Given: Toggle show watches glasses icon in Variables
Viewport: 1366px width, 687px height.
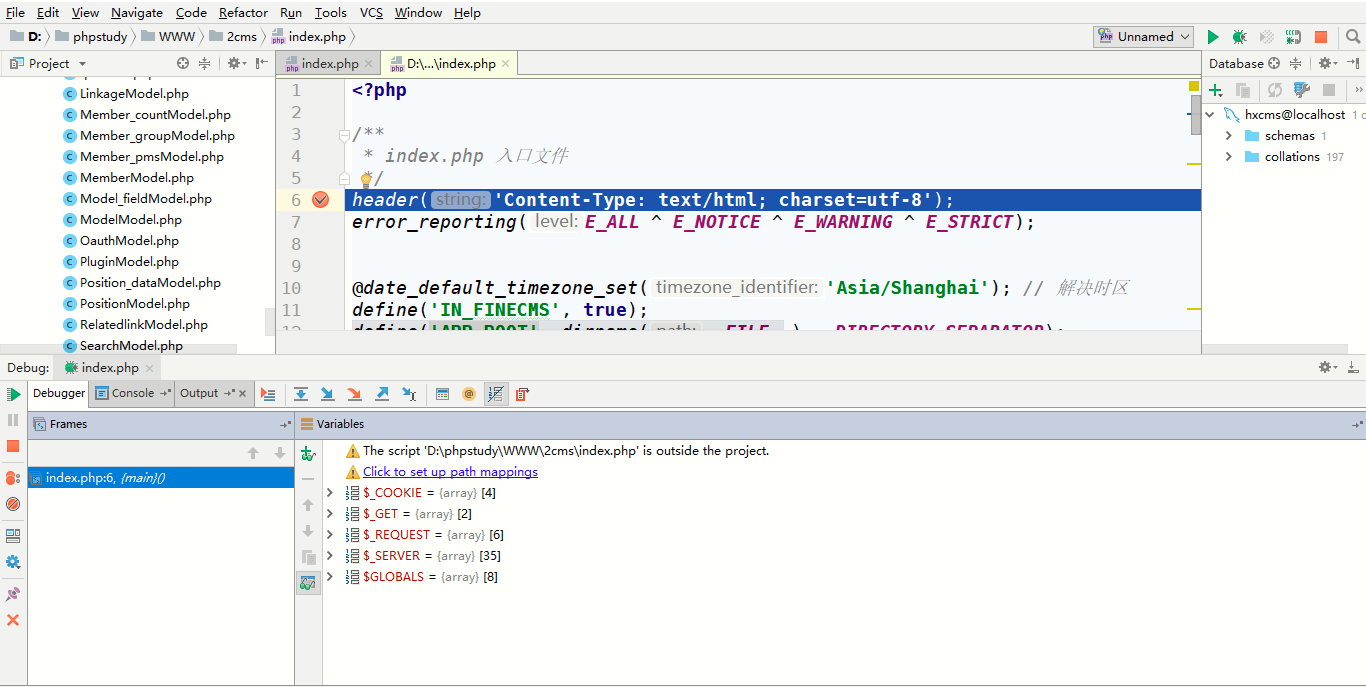Looking at the screenshot, I should pyautogui.click(x=308, y=582).
